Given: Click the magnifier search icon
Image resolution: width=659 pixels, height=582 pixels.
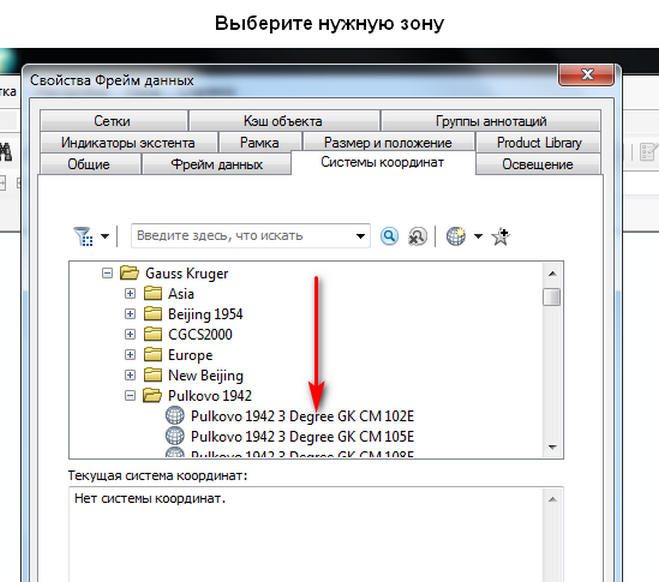Looking at the screenshot, I should tap(389, 236).
